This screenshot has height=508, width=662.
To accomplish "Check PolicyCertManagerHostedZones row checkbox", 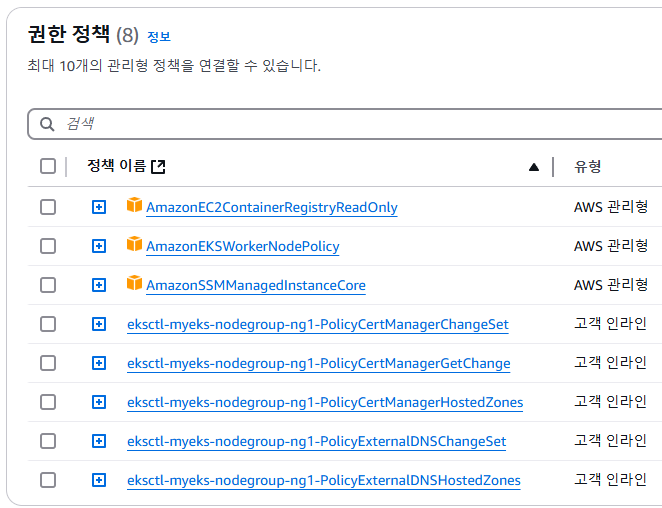I will click(x=48, y=402).
